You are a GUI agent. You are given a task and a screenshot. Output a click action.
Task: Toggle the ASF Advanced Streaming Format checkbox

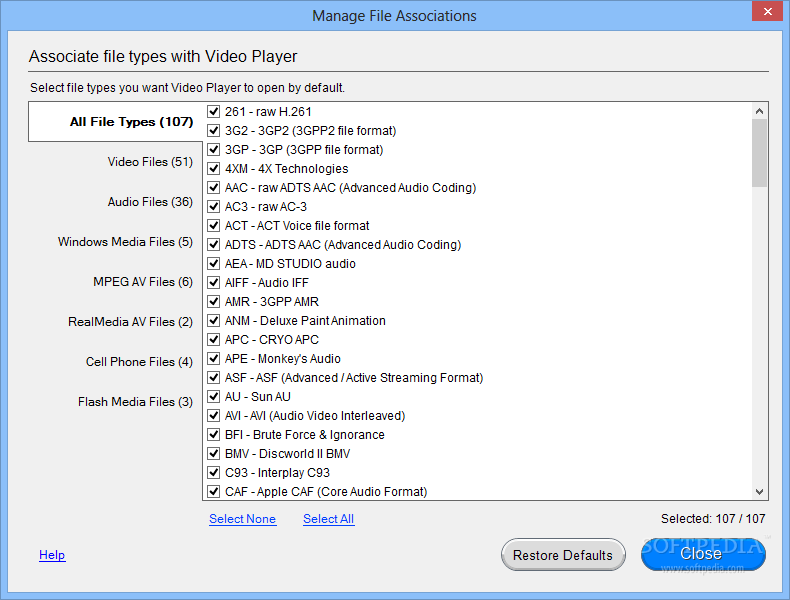[x=214, y=377]
